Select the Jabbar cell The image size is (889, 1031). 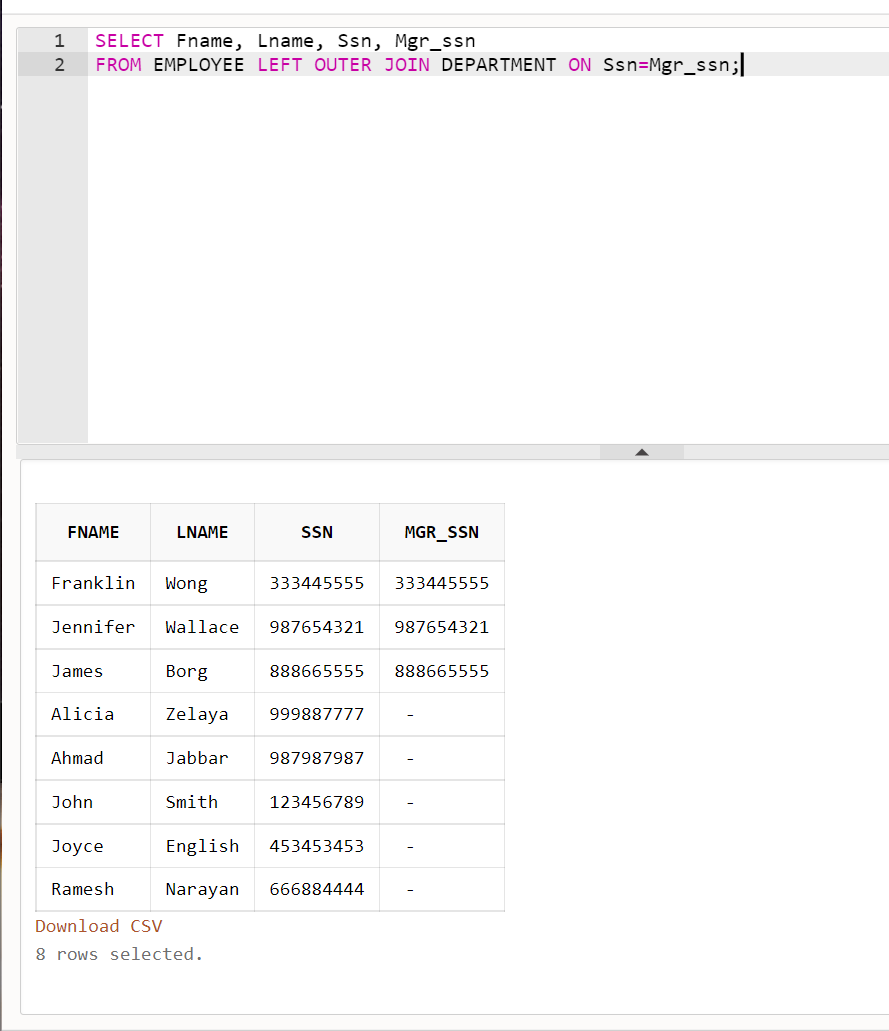tap(203, 758)
